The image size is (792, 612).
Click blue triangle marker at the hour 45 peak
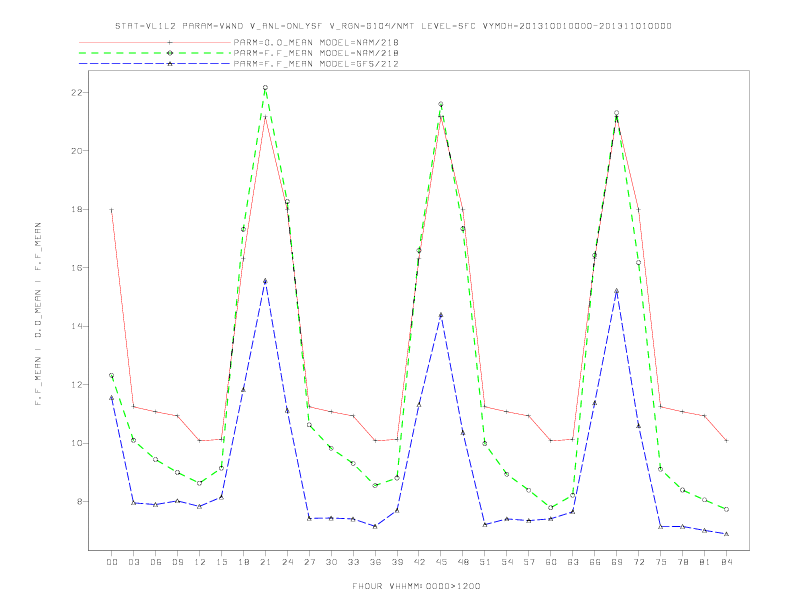pos(441,315)
